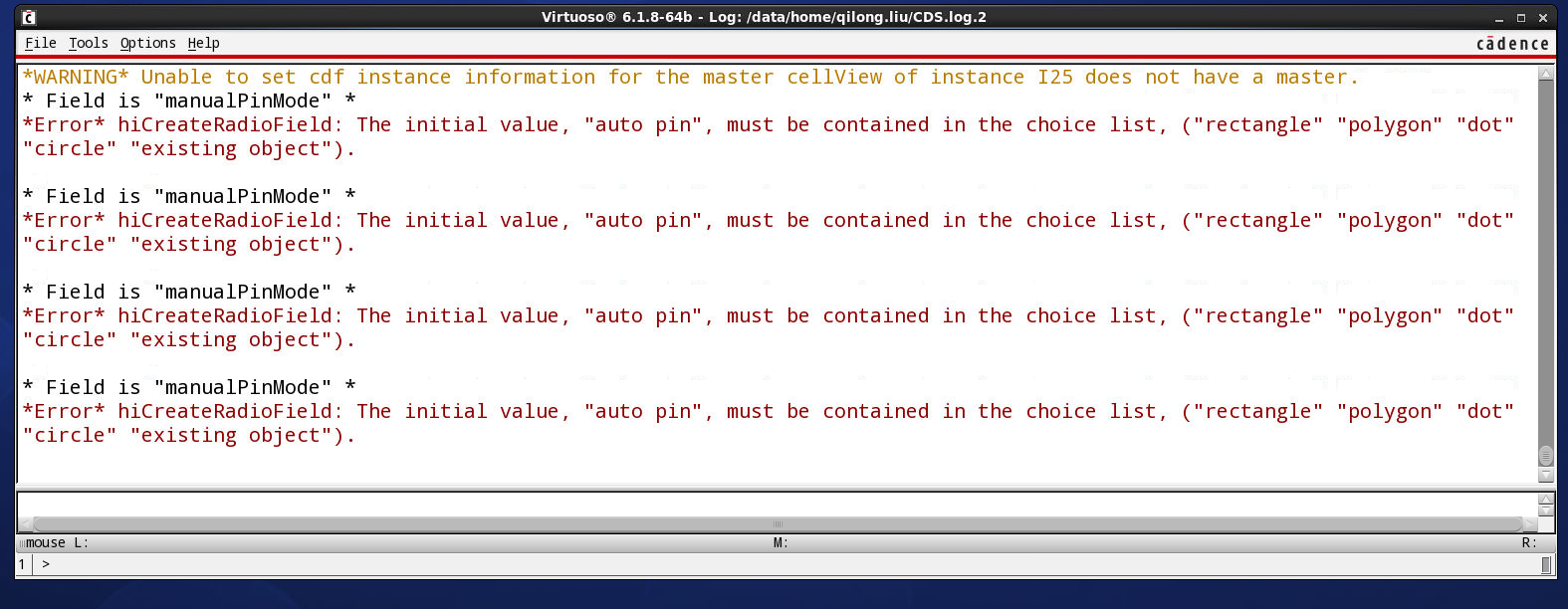Viewport: 1568px width, 609px height.
Task: Click the horizontal scrollbar in input pane
Action: pyautogui.click(x=778, y=523)
